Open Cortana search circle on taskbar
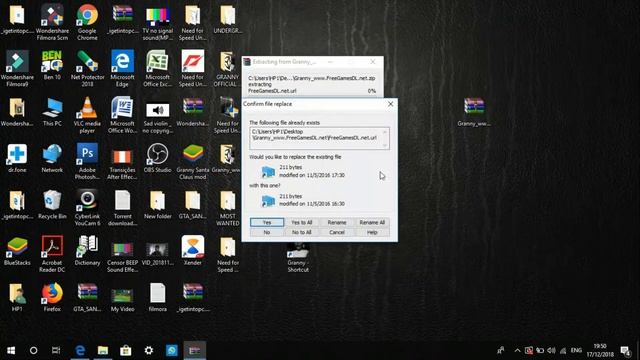 (x=33, y=350)
